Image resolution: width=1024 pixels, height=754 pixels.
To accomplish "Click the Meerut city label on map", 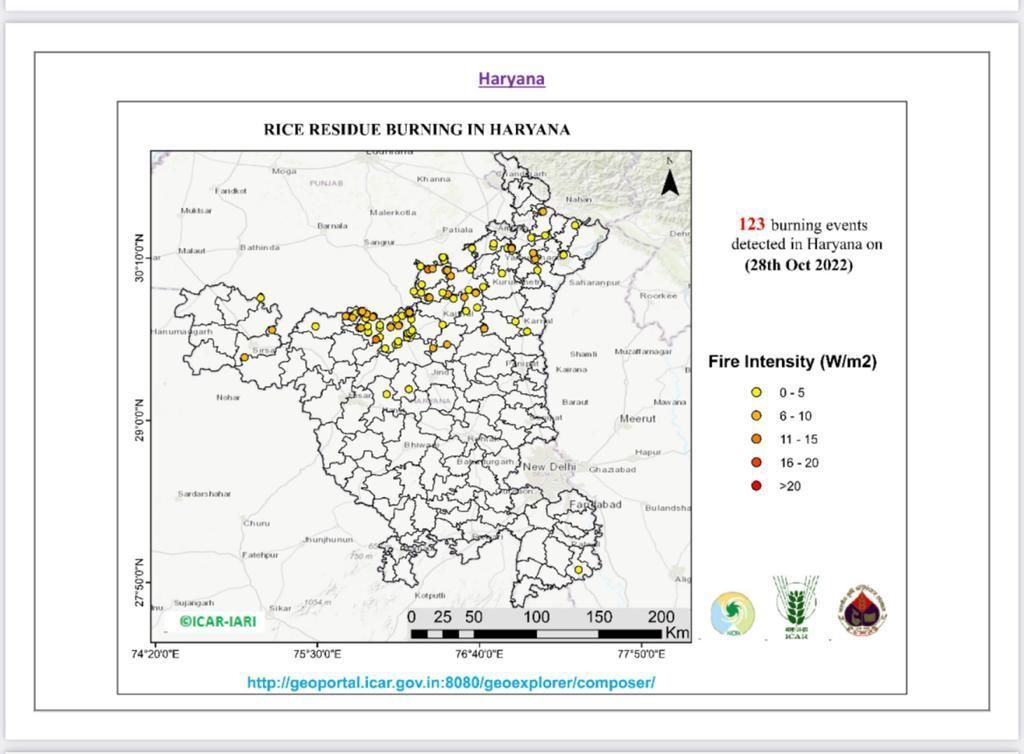I will coord(637,418).
